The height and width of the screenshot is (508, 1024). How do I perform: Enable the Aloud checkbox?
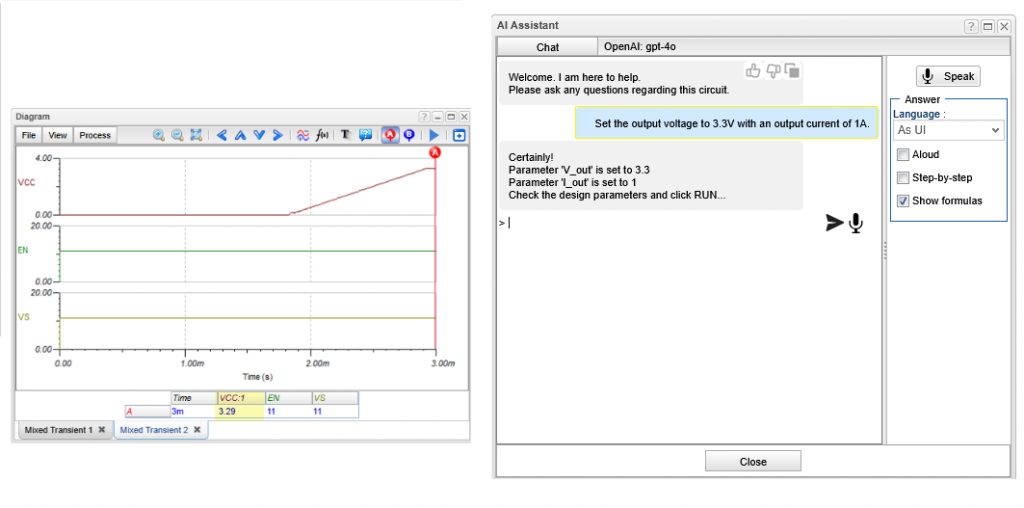pos(903,155)
